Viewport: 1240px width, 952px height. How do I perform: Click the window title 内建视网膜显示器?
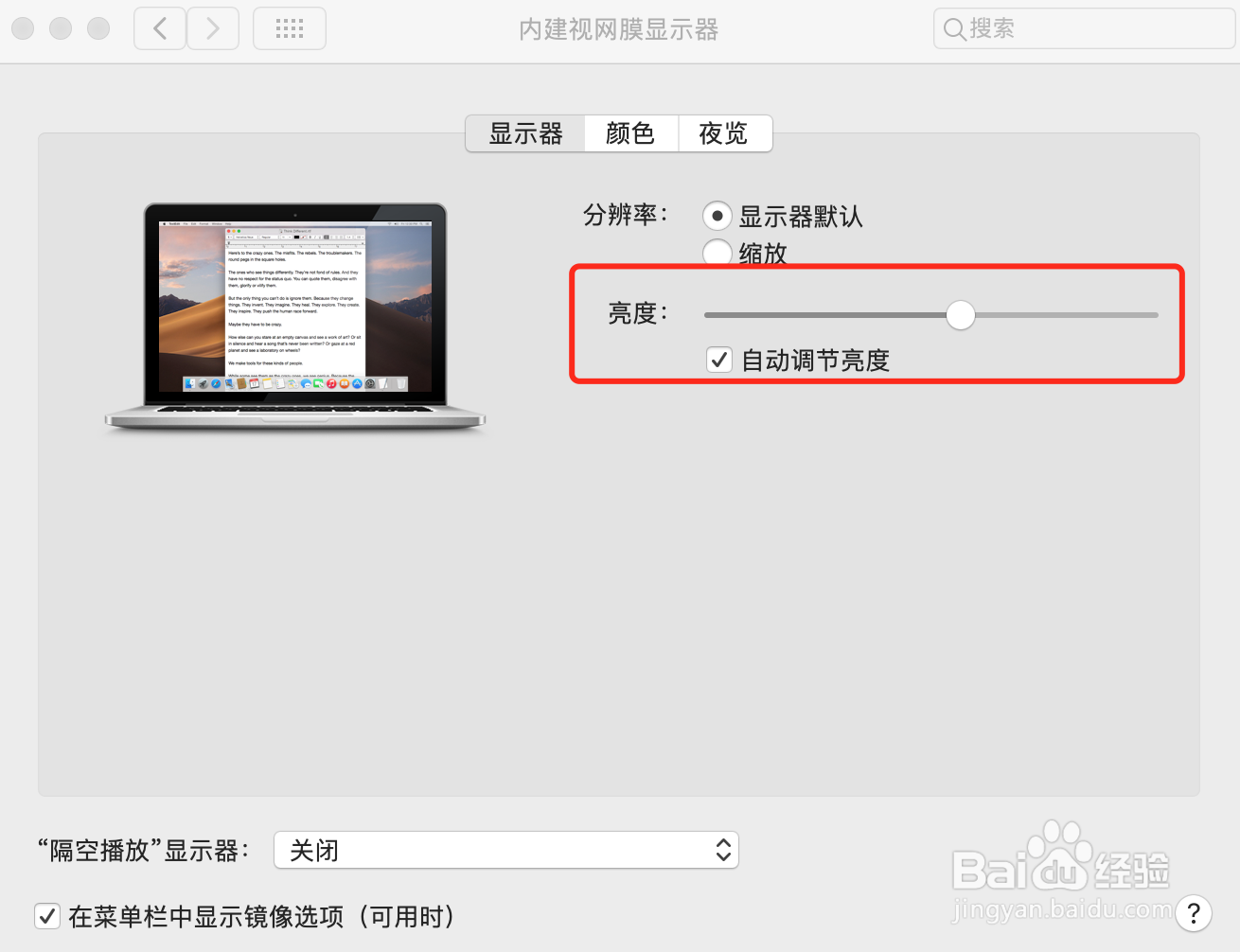click(619, 29)
